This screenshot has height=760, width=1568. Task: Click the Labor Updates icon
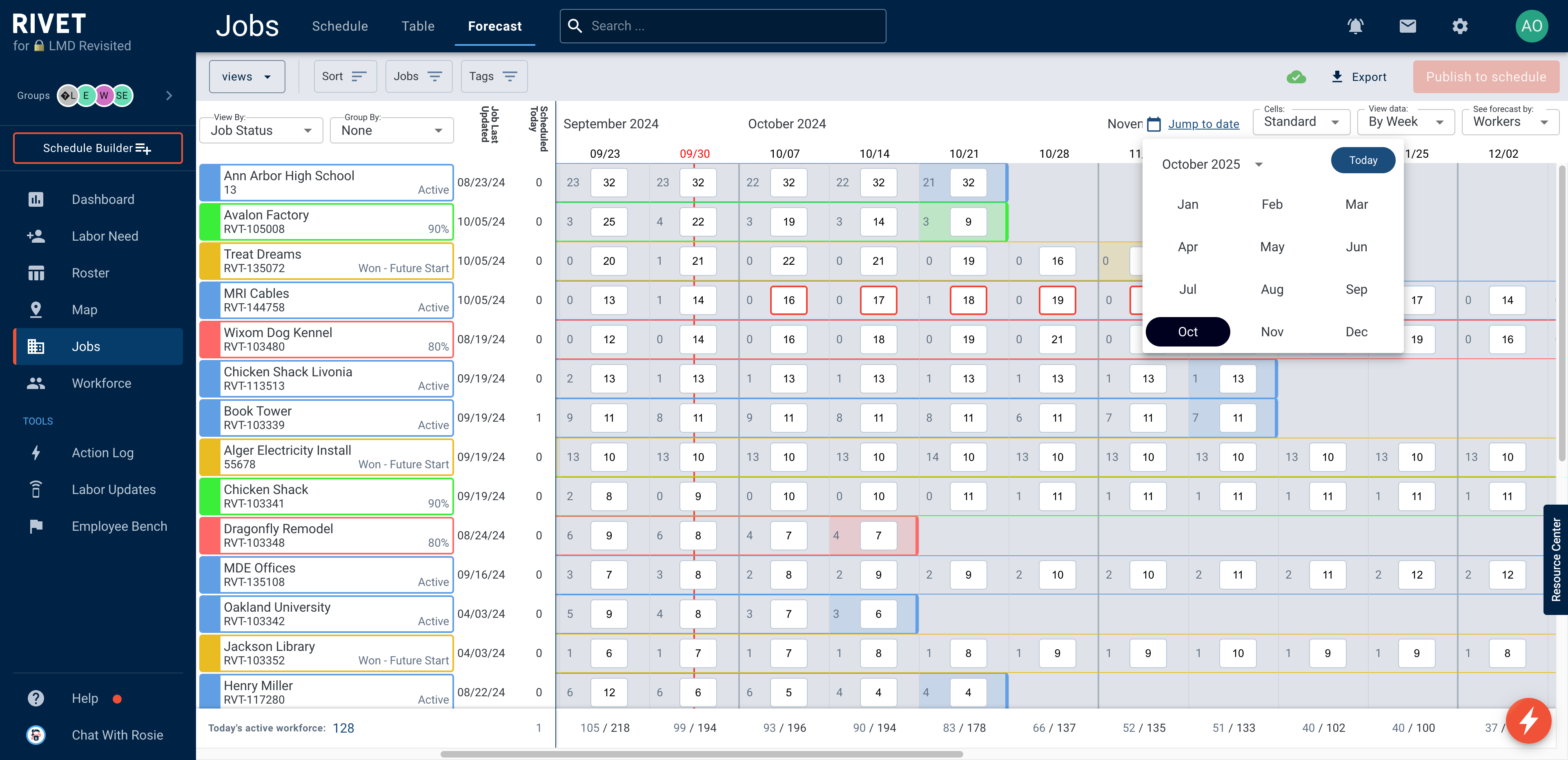[x=36, y=490]
